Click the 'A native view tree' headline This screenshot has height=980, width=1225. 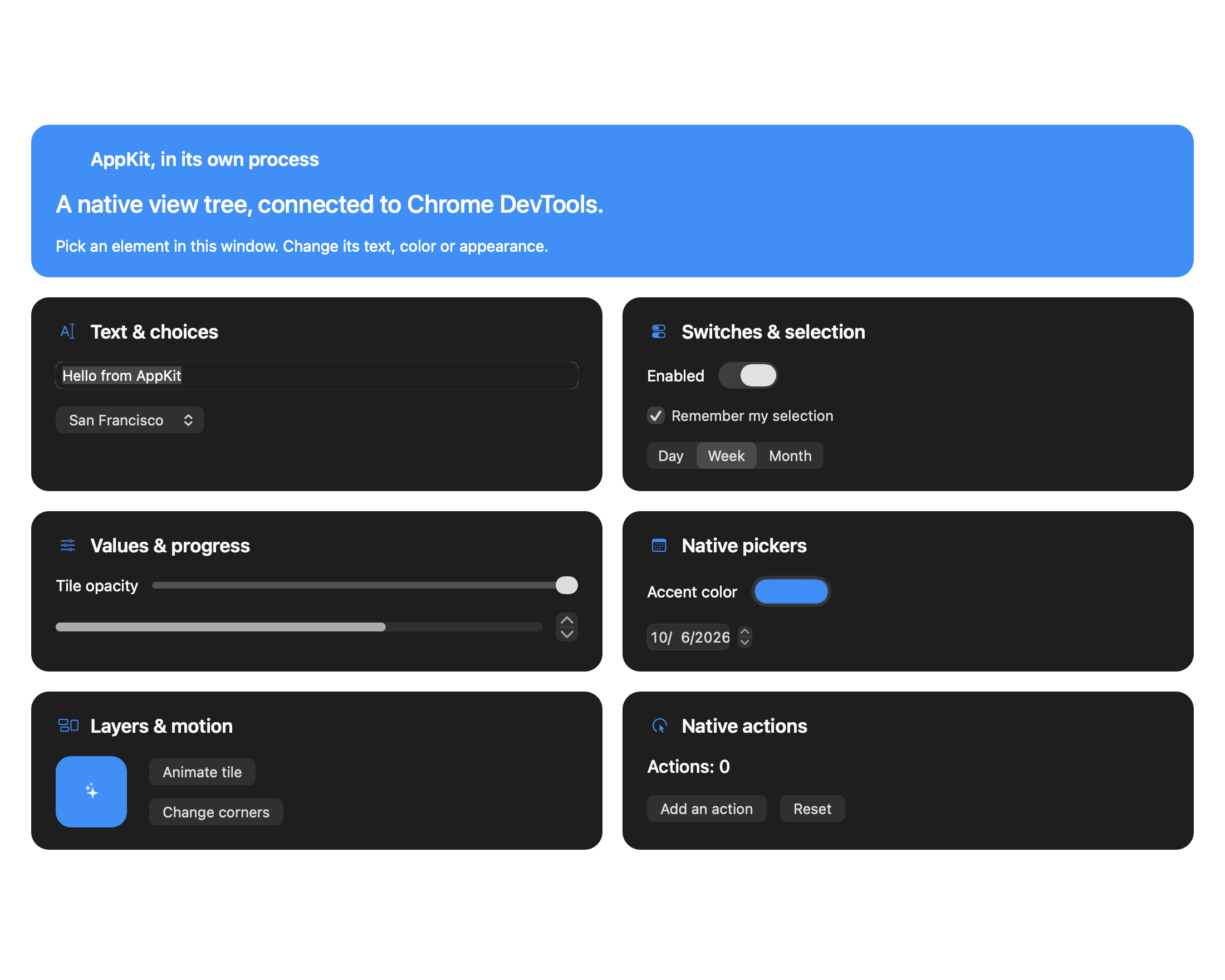330,204
